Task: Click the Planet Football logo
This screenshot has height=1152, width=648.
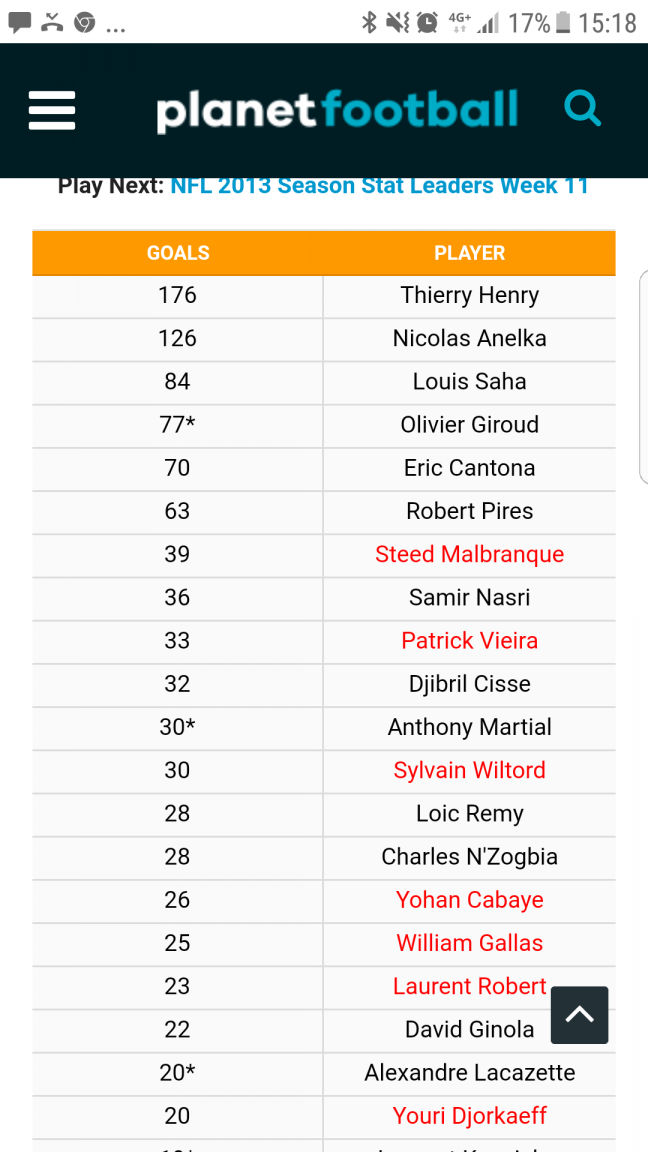Action: click(x=337, y=110)
